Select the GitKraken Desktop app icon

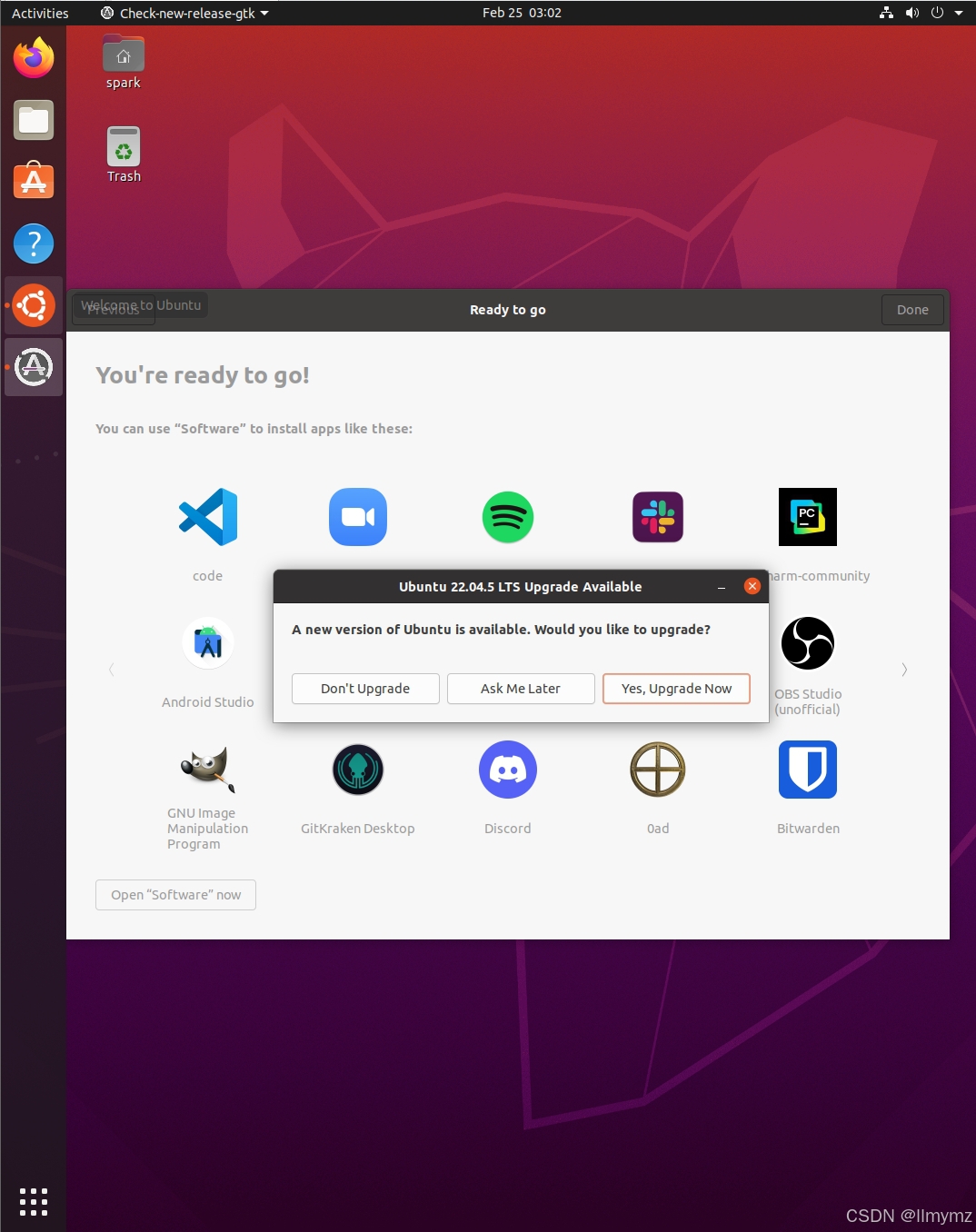tap(358, 770)
